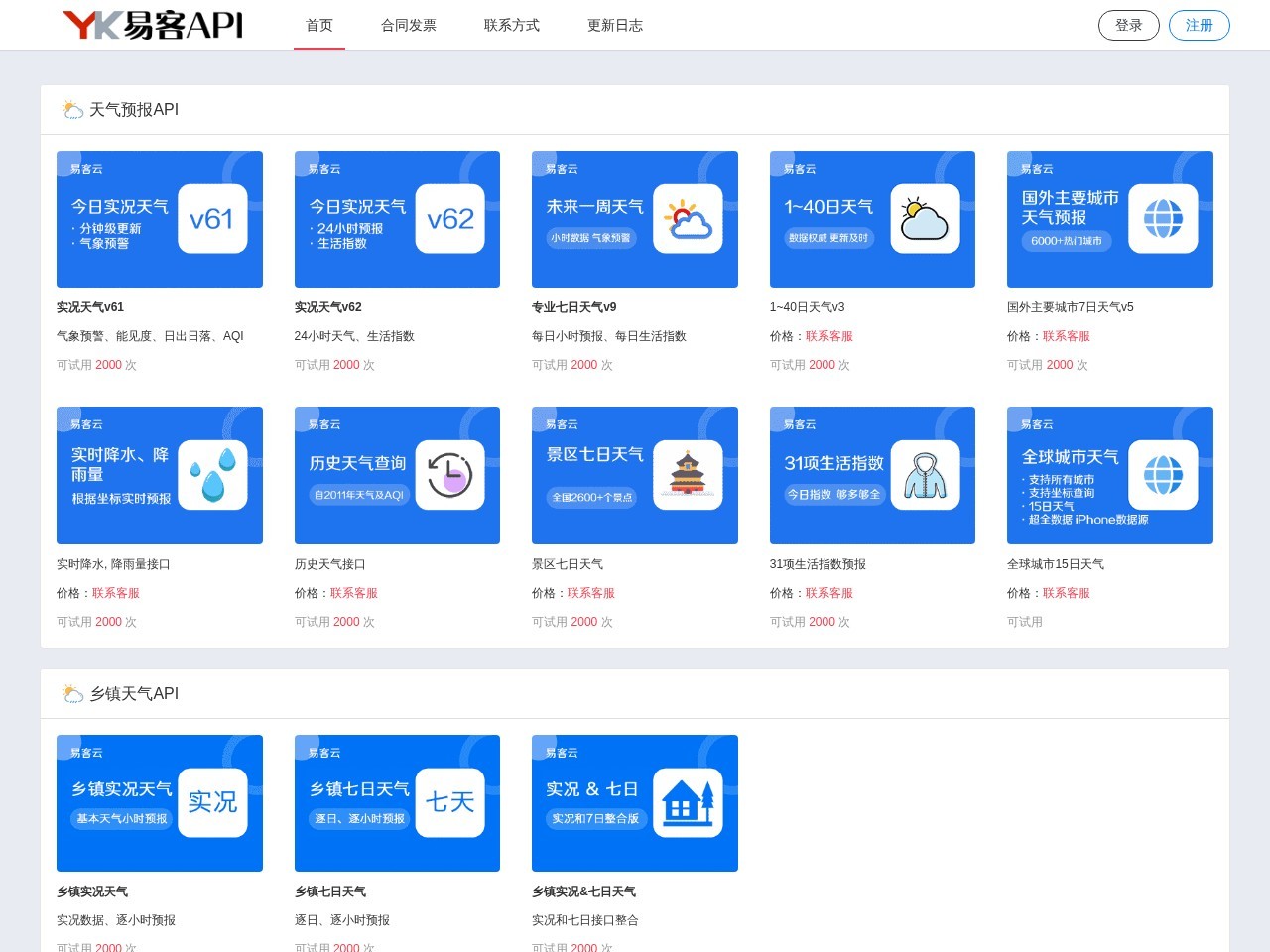View the 更新日志 page
1270x952 pixels.
pyautogui.click(x=615, y=25)
